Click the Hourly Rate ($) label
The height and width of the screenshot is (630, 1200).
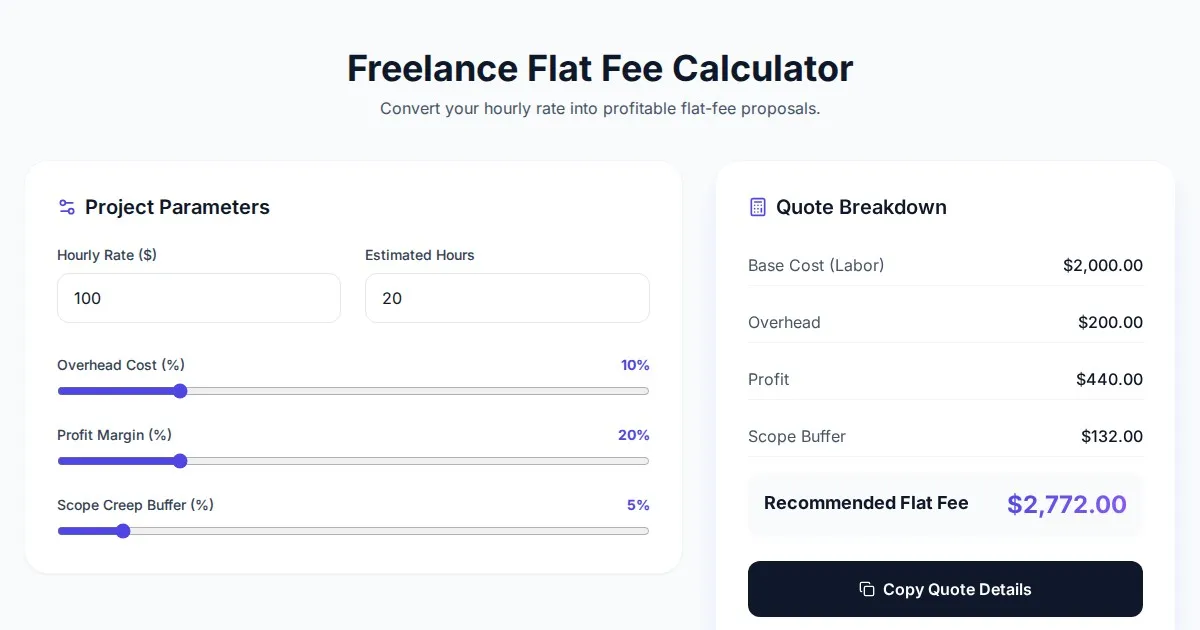107,255
